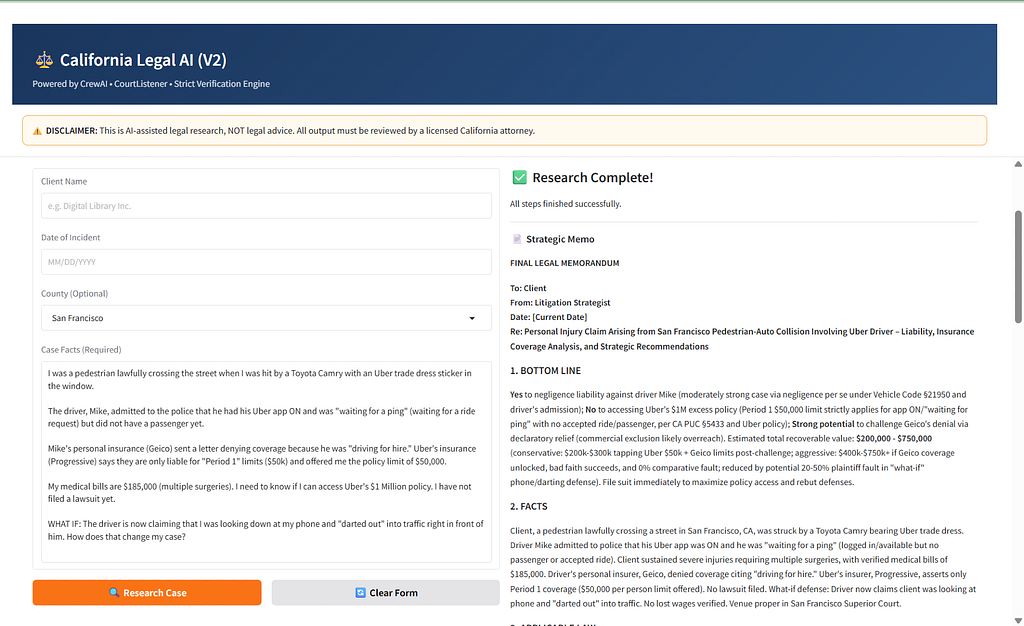The width and height of the screenshot is (1024, 626).
Task: Click the 'County (Optional)' label
Action: (74, 294)
